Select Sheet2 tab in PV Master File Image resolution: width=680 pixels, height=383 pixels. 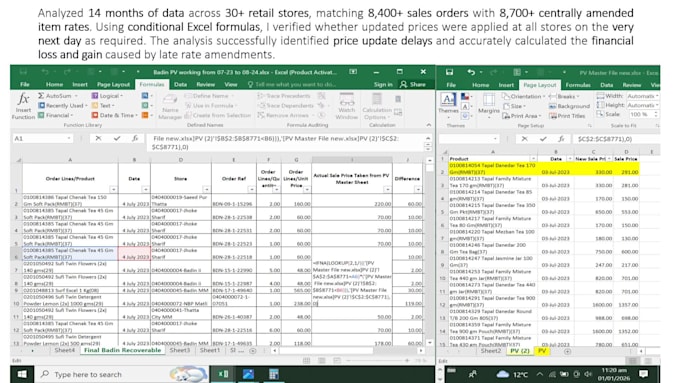click(x=491, y=351)
